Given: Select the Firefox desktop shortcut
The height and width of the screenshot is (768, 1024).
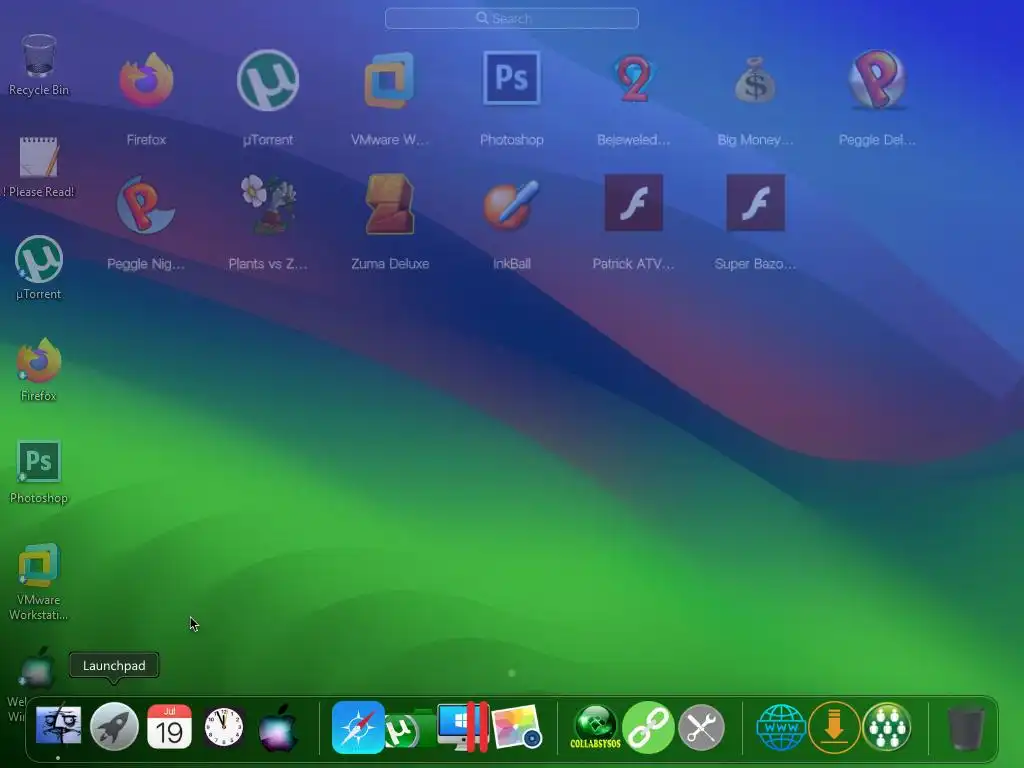Looking at the screenshot, I should tap(39, 370).
